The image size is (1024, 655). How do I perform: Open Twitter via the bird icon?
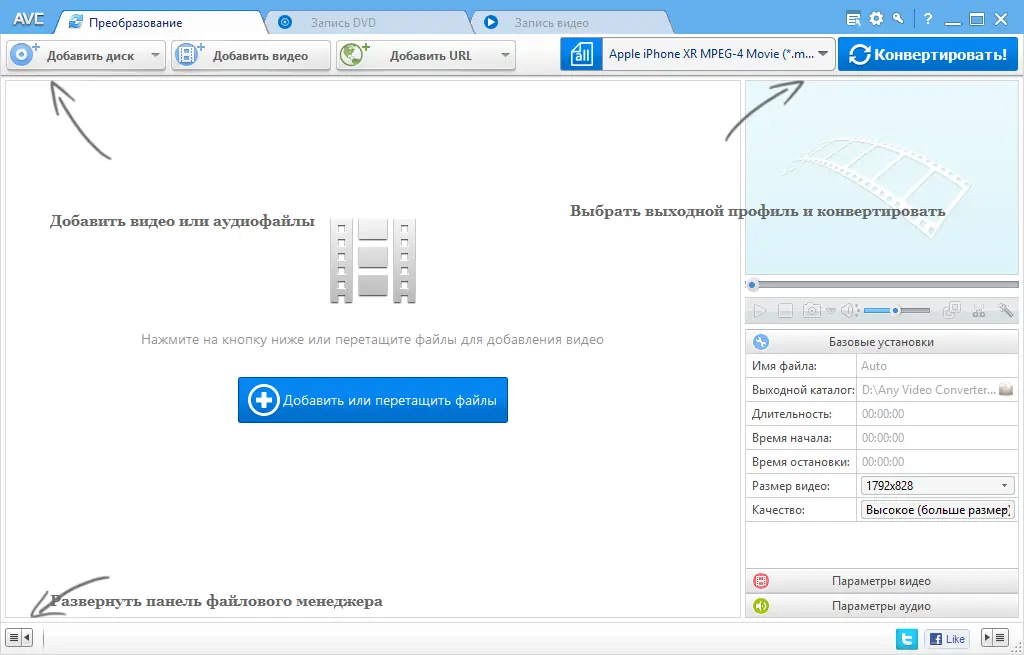(x=906, y=638)
